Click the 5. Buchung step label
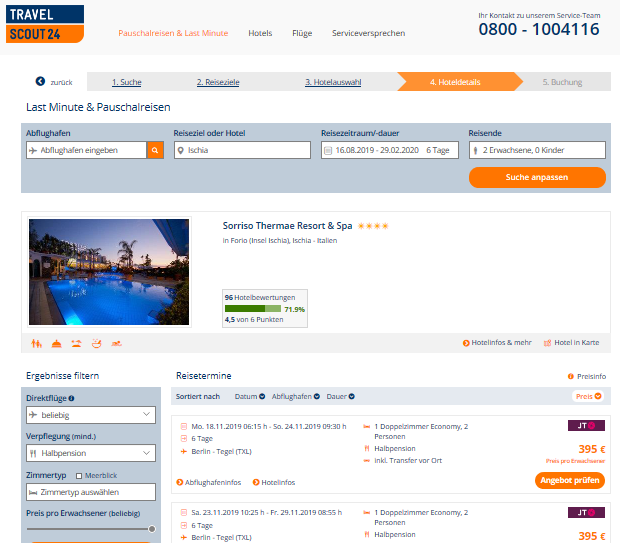Viewport: 620px width, 543px height. [562, 82]
